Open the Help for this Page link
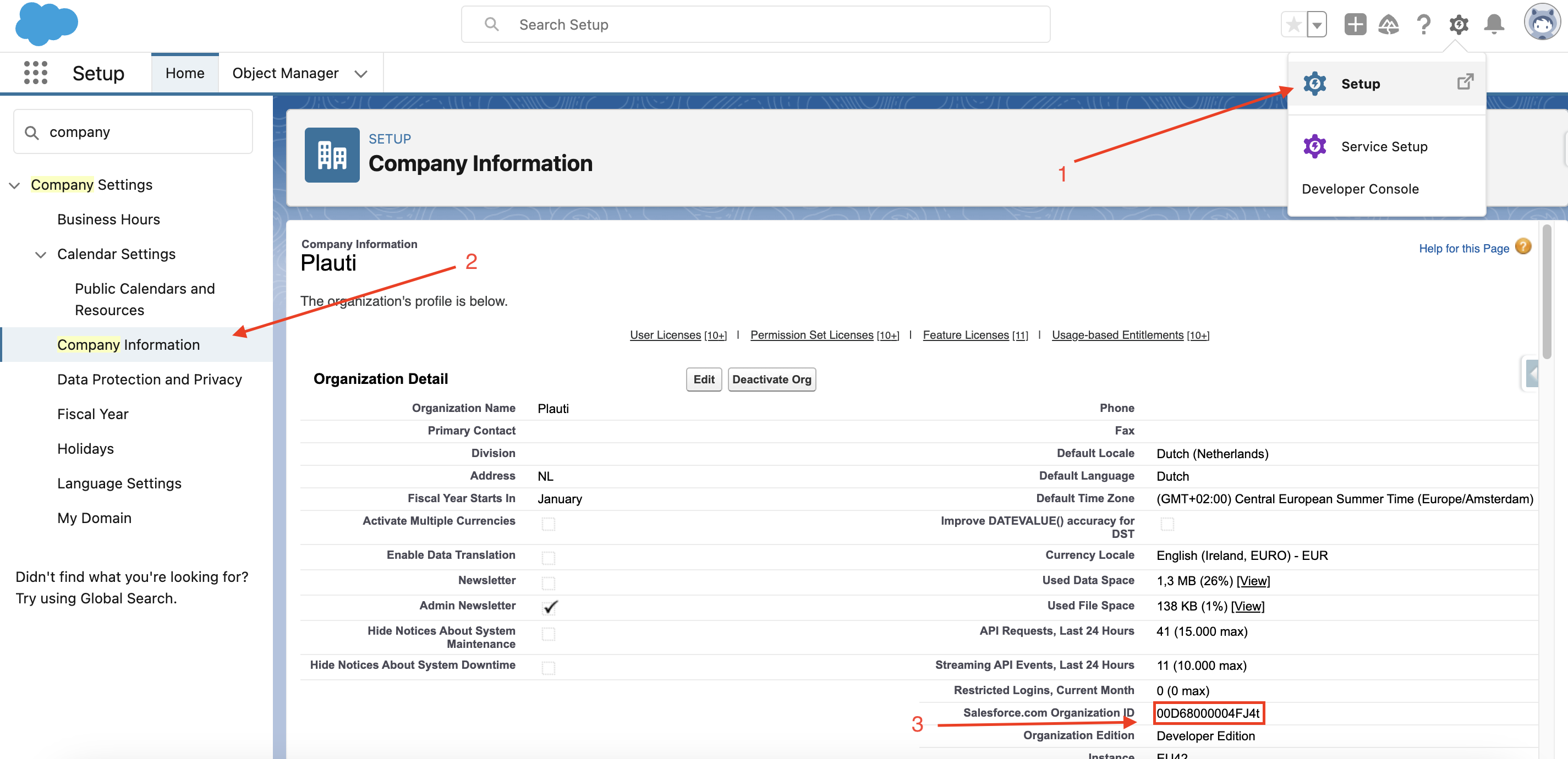Image resolution: width=1568 pixels, height=759 pixels. 1464,249
